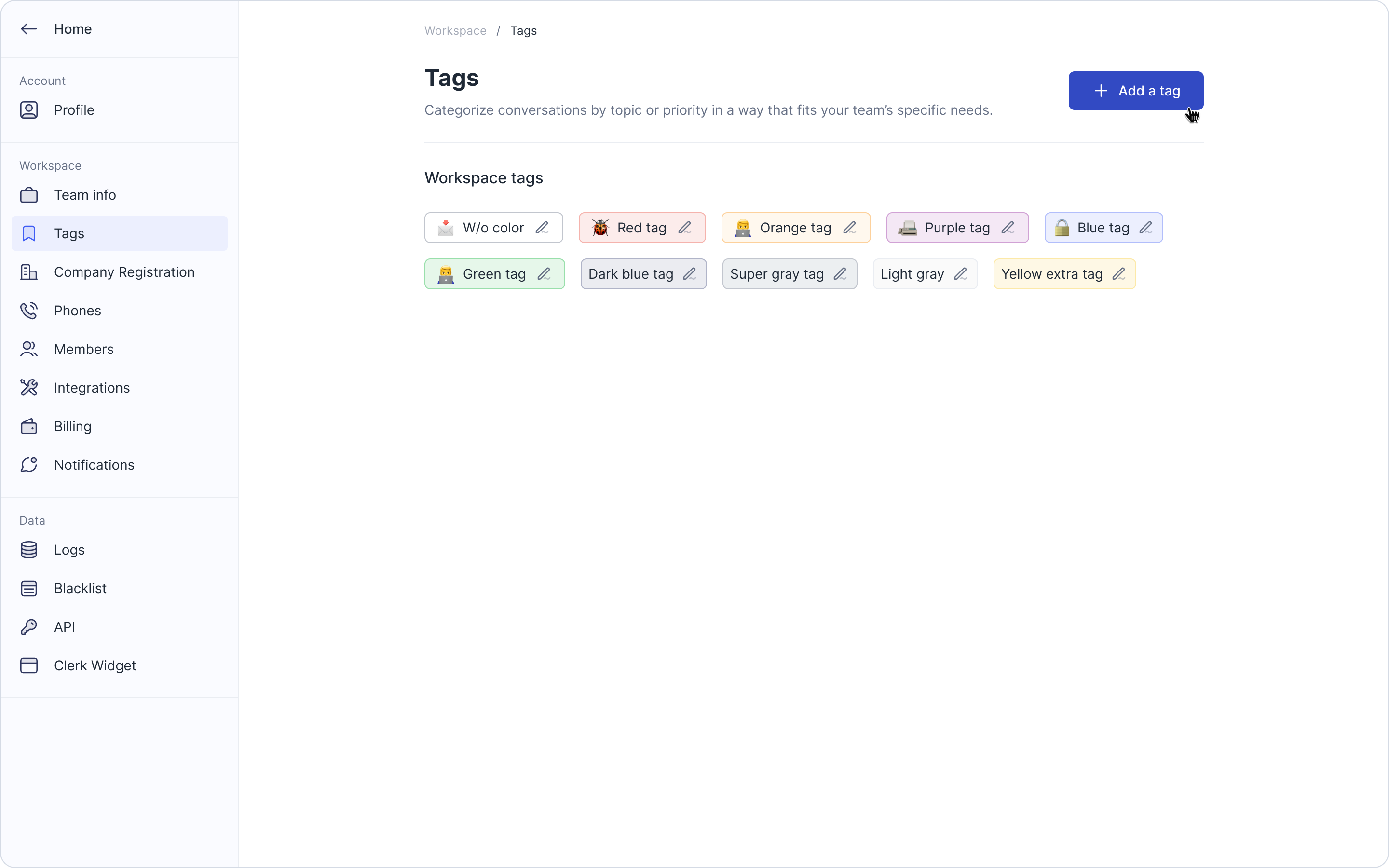The height and width of the screenshot is (868, 1389).
Task: Open the API key settings
Action: [x=64, y=627]
